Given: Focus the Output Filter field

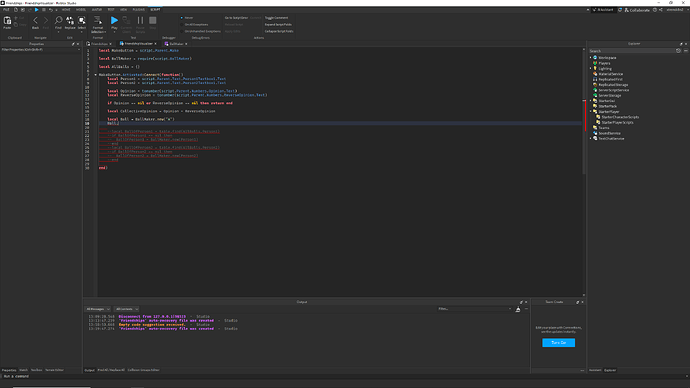Looking at the screenshot, I should point(474,309).
